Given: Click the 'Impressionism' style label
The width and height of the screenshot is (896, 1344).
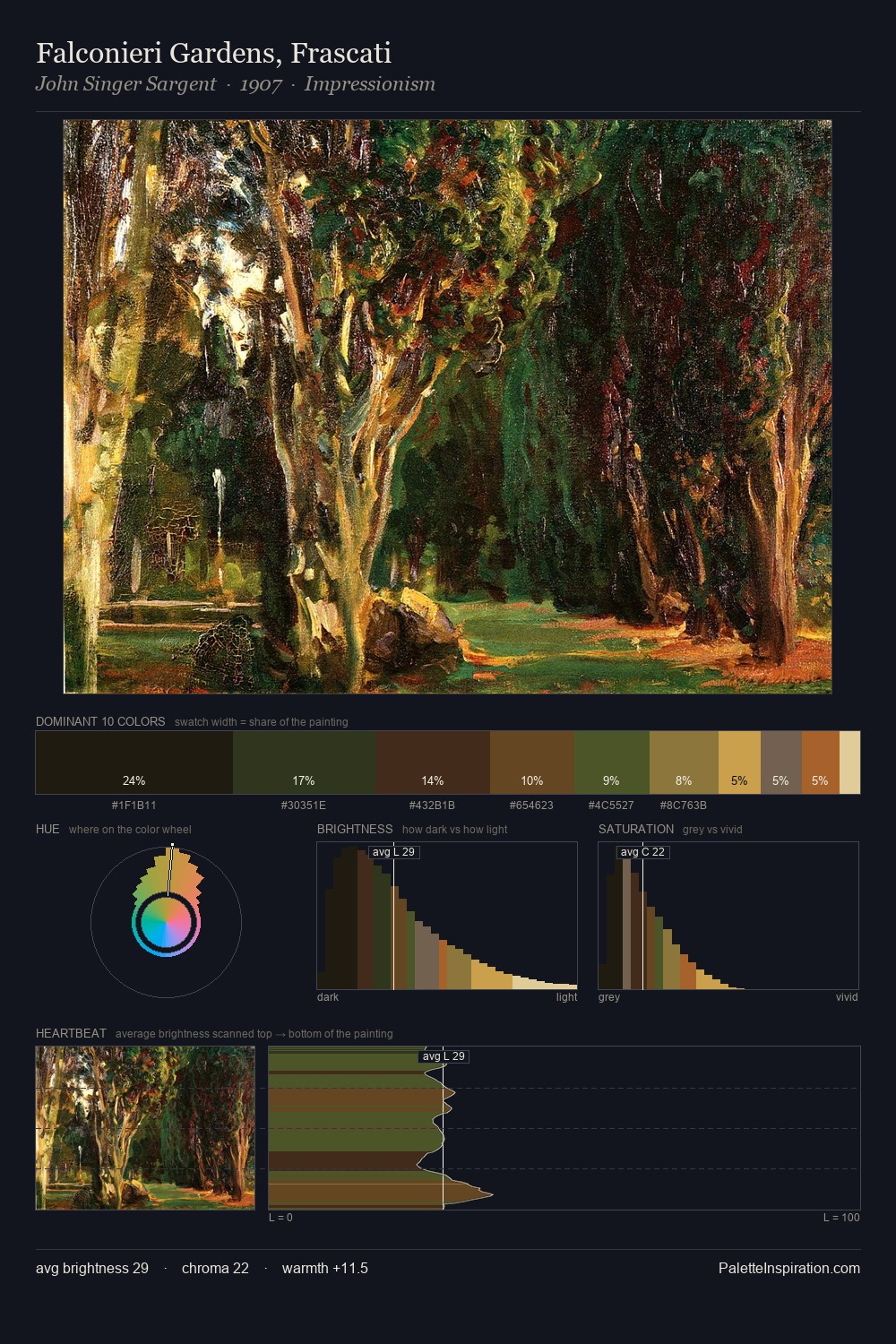Looking at the screenshot, I should point(369,84).
